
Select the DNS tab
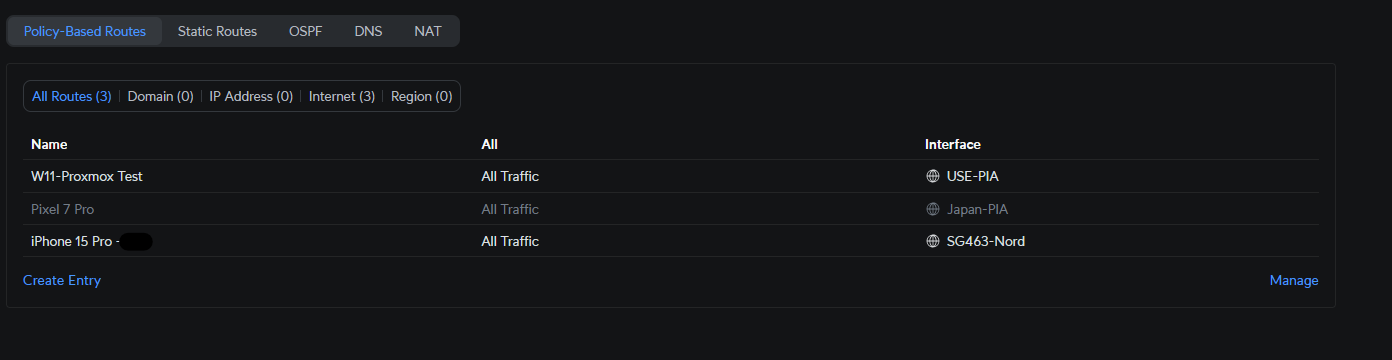point(368,31)
